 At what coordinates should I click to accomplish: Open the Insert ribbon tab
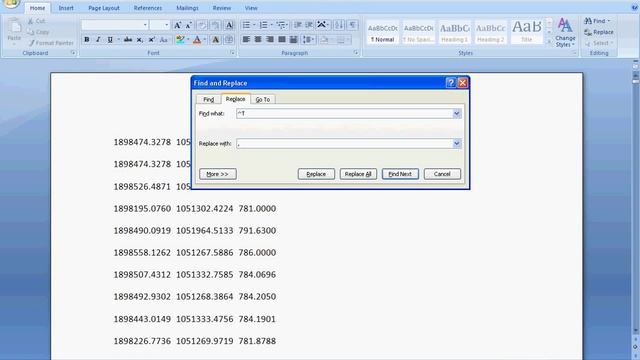point(66,8)
